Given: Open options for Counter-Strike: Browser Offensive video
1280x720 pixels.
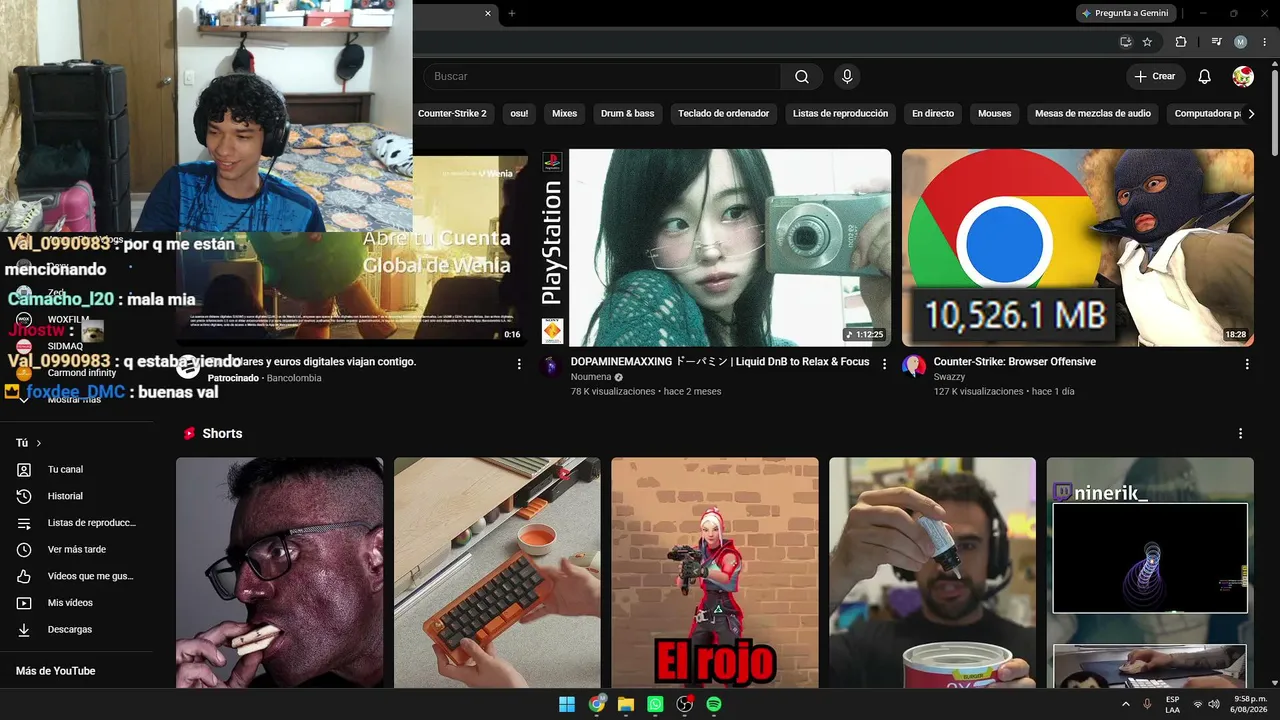Looking at the screenshot, I should [1246, 364].
